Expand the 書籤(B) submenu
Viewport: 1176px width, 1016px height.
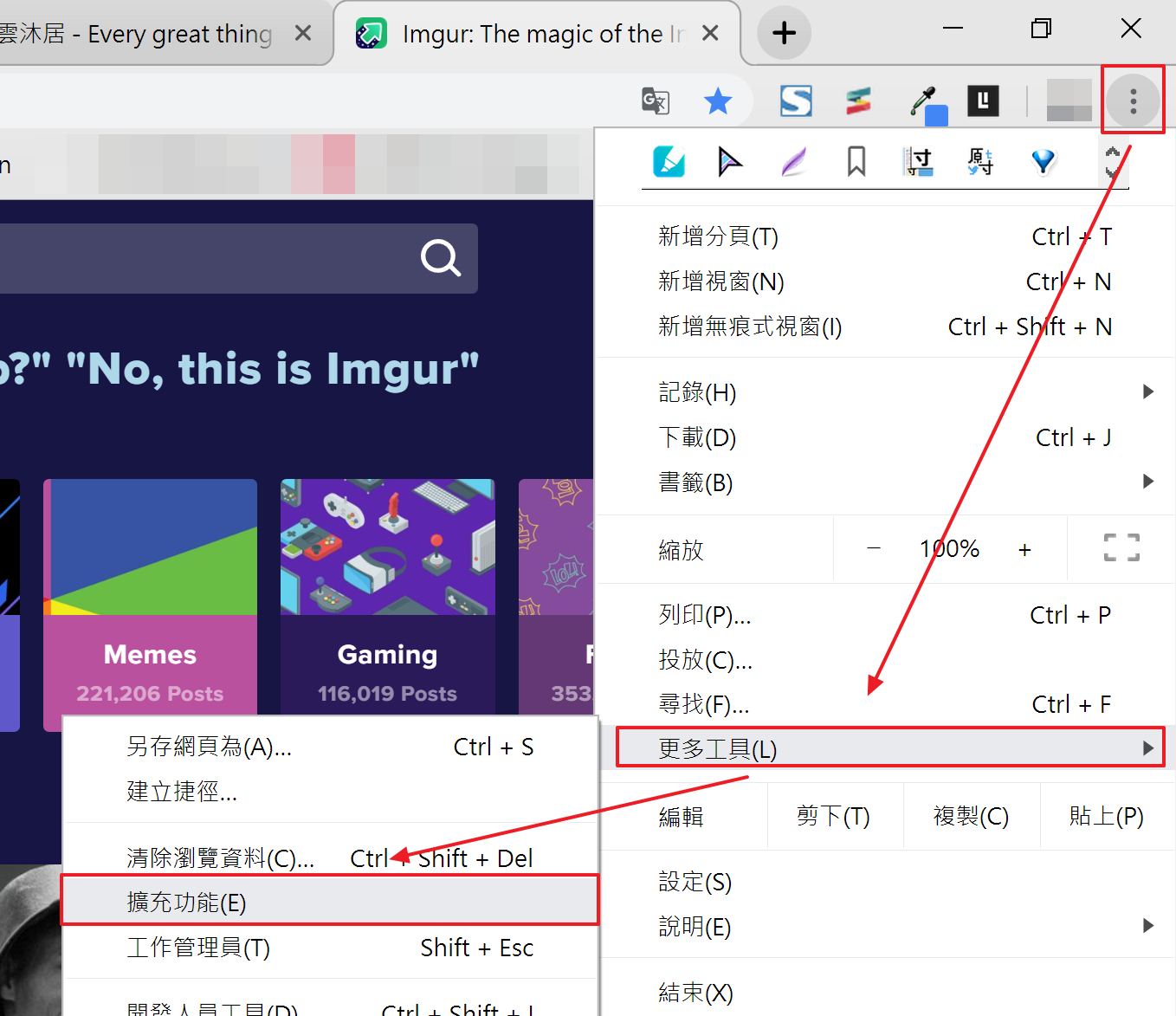pos(885,482)
